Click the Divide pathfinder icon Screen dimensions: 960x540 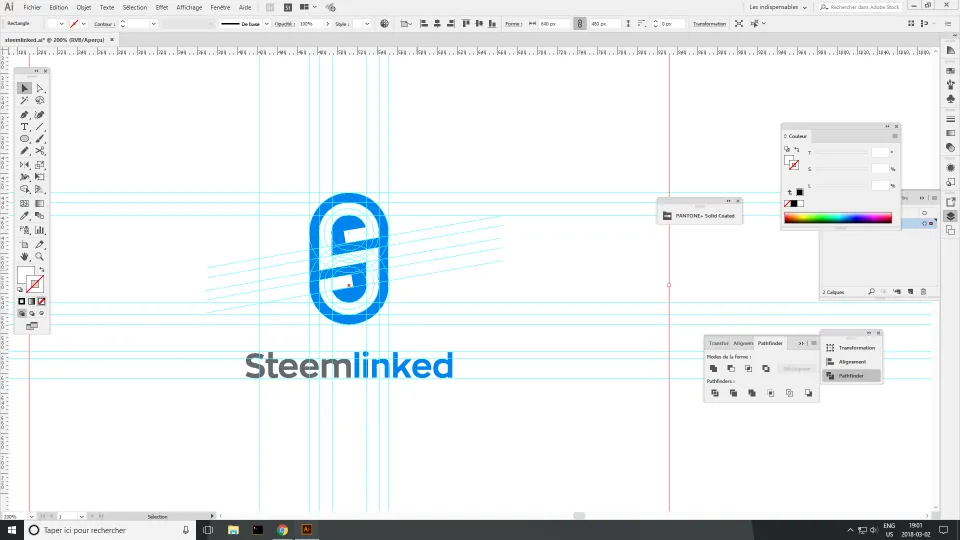click(714, 393)
